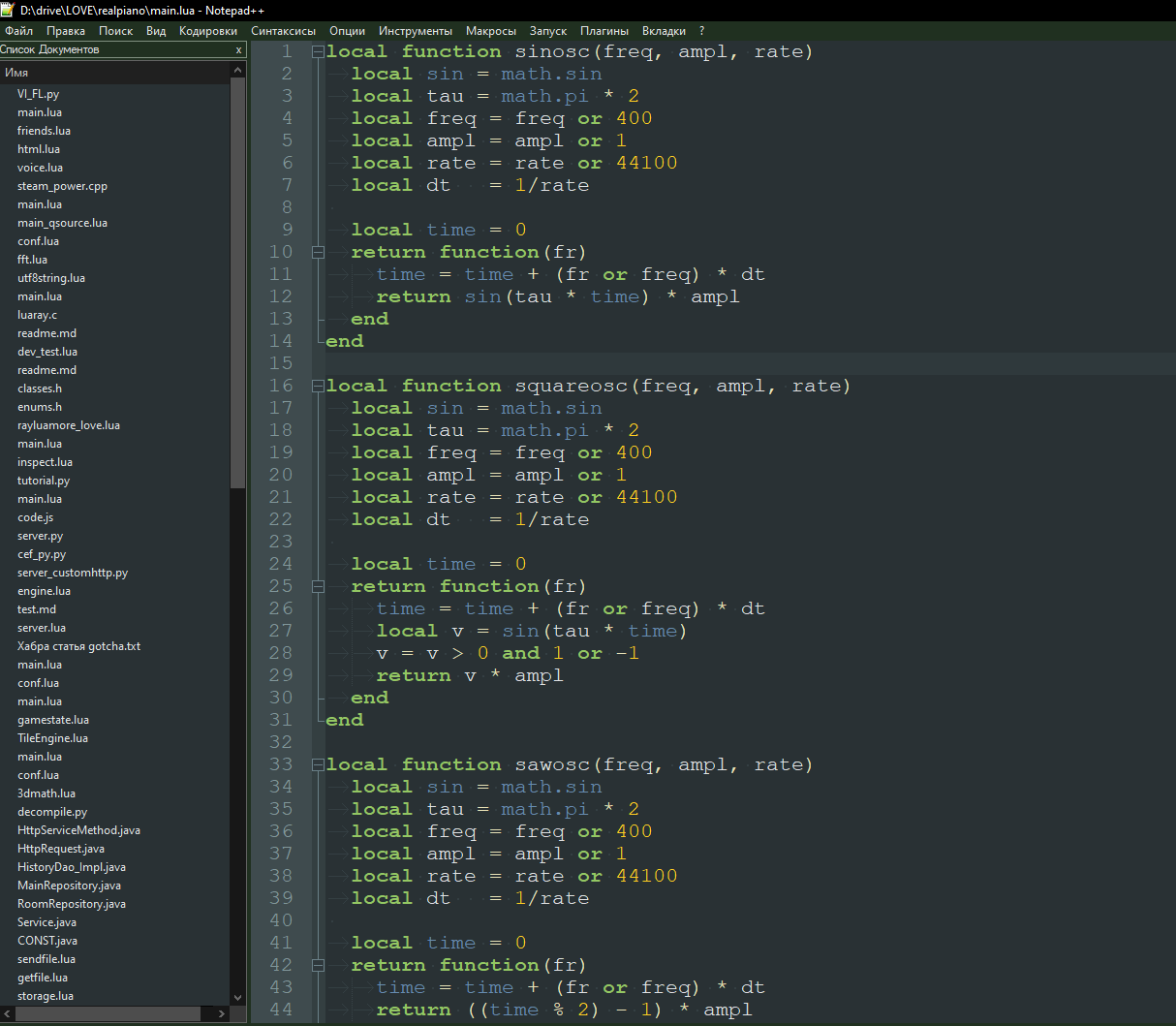Open the Файл menu

tap(18, 31)
